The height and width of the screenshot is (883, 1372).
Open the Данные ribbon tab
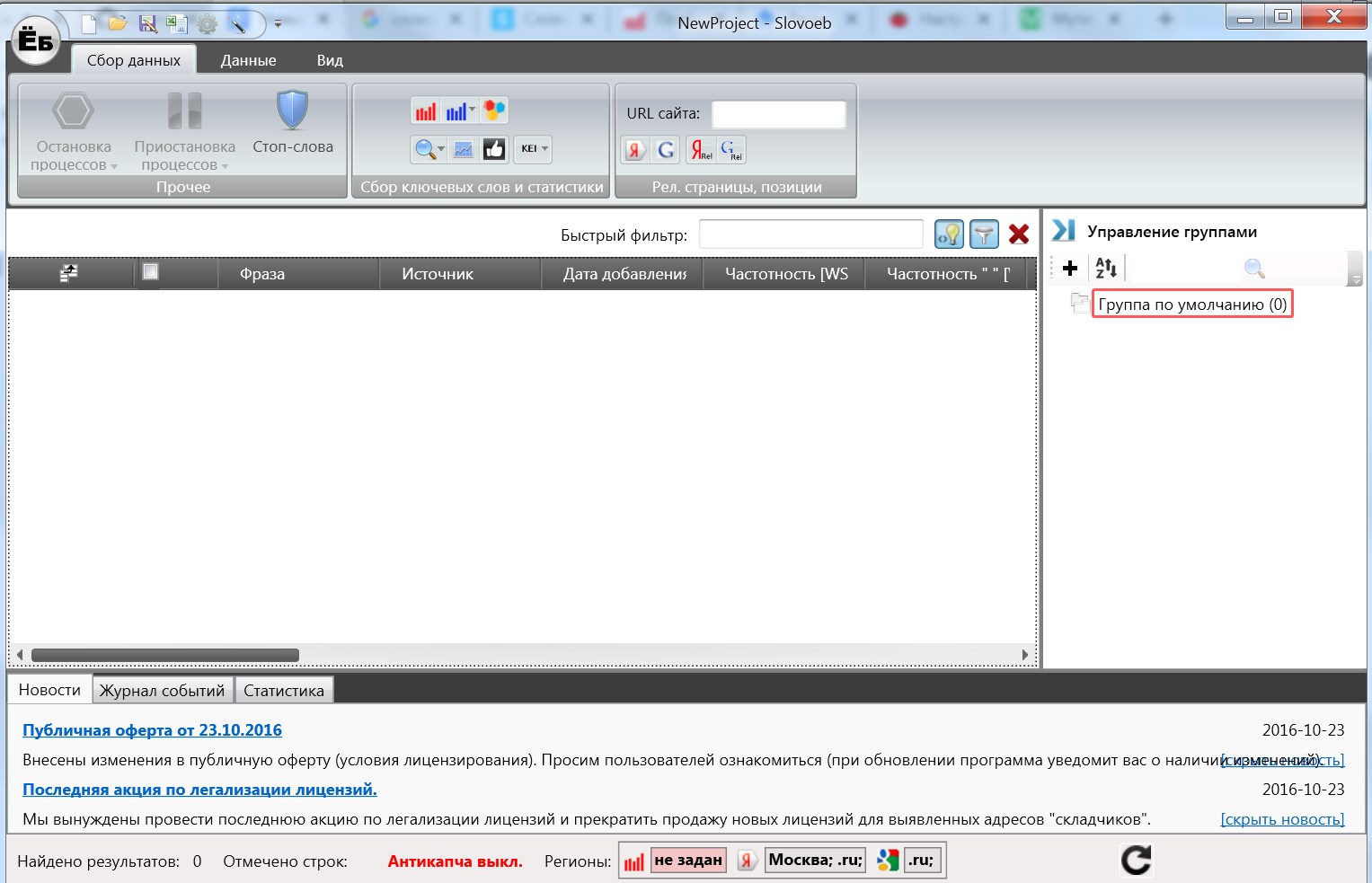click(x=249, y=60)
